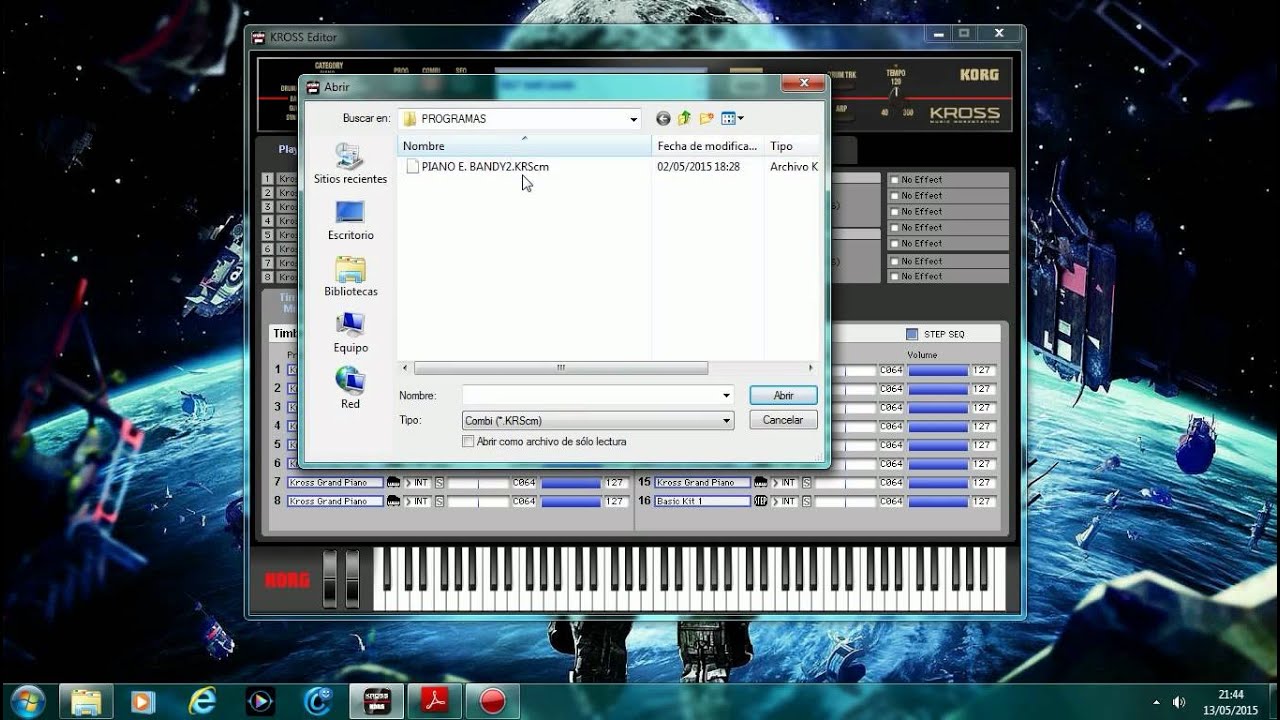
Task: Open INT bank selector on timbre 8
Action: click(x=417, y=501)
